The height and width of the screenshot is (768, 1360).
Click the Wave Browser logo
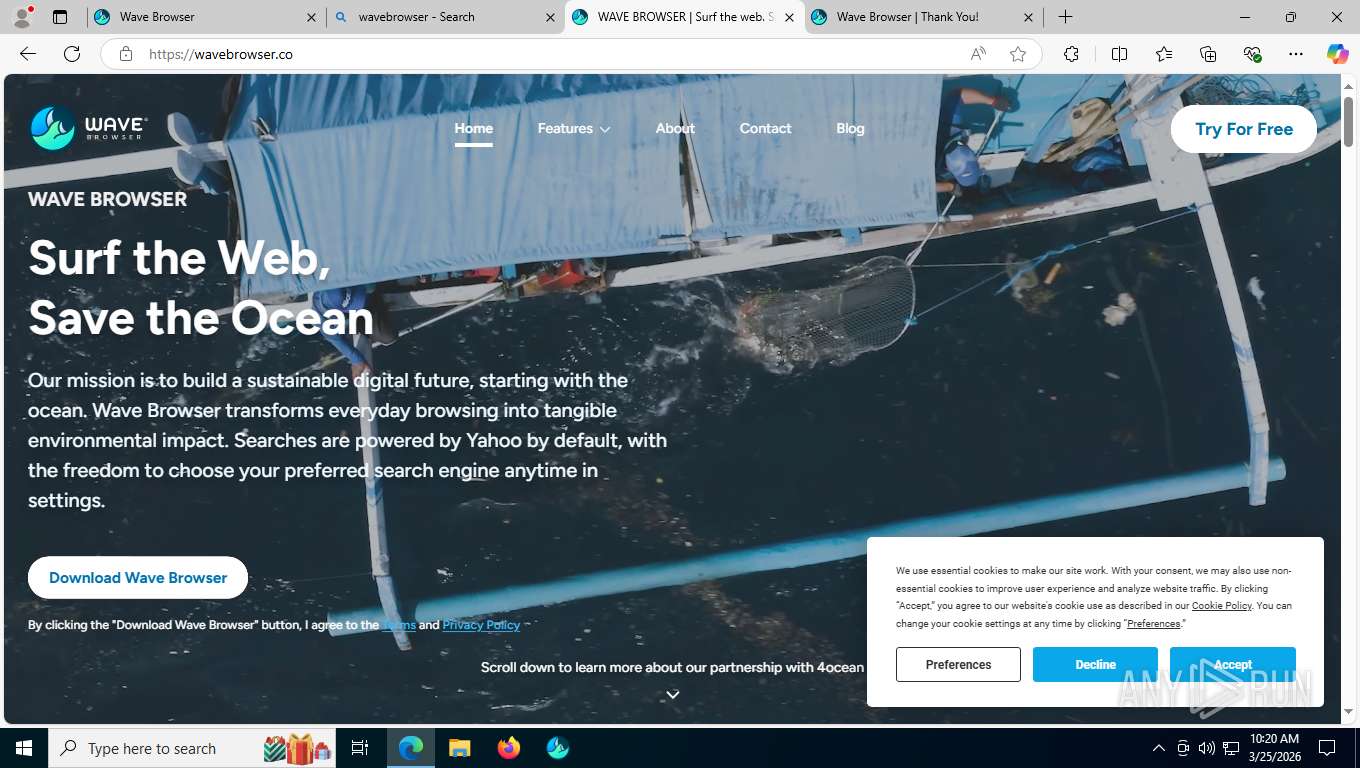click(89, 128)
